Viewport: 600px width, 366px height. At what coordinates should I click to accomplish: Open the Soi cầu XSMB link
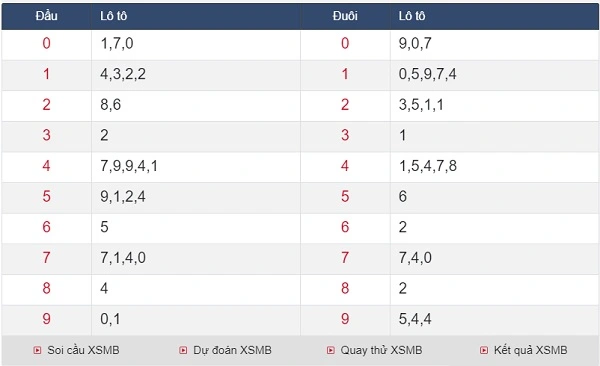(x=83, y=350)
